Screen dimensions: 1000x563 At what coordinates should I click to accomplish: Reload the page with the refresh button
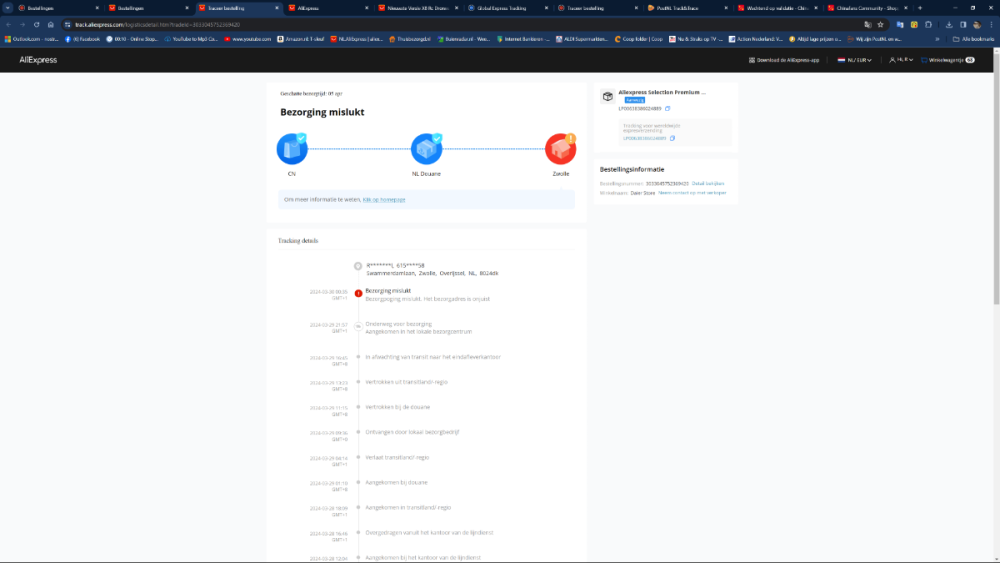click(36, 24)
